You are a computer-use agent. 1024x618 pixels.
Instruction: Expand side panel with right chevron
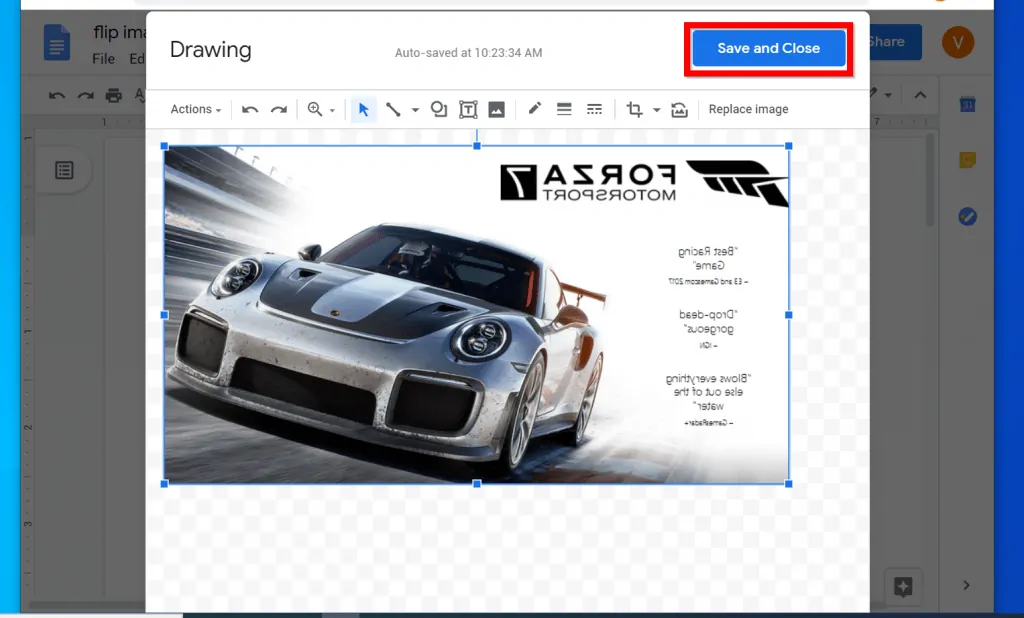pos(967,585)
